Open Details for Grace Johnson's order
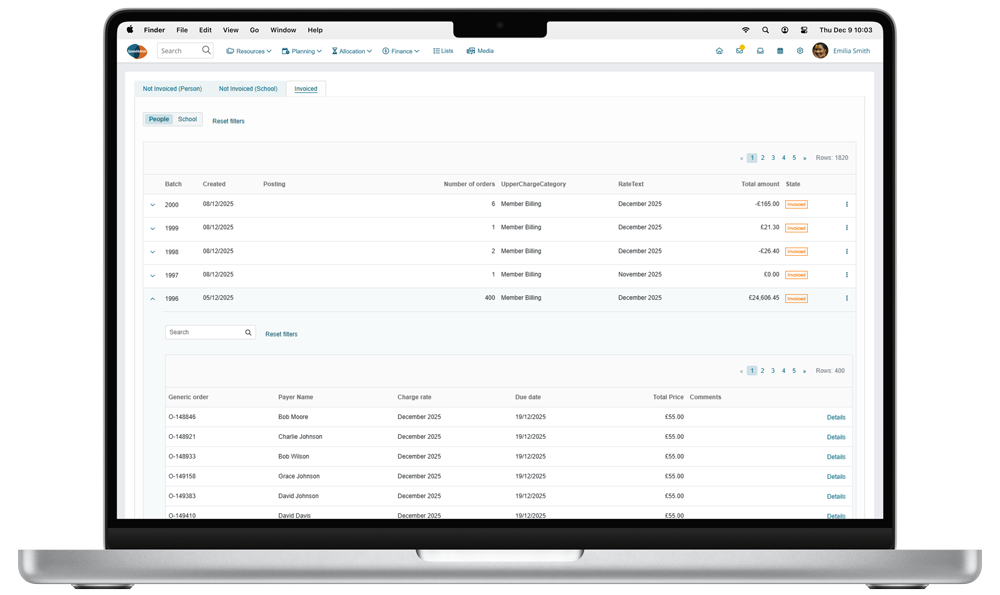This screenshot has height=595, width=1000. click(x=836, y=477)
